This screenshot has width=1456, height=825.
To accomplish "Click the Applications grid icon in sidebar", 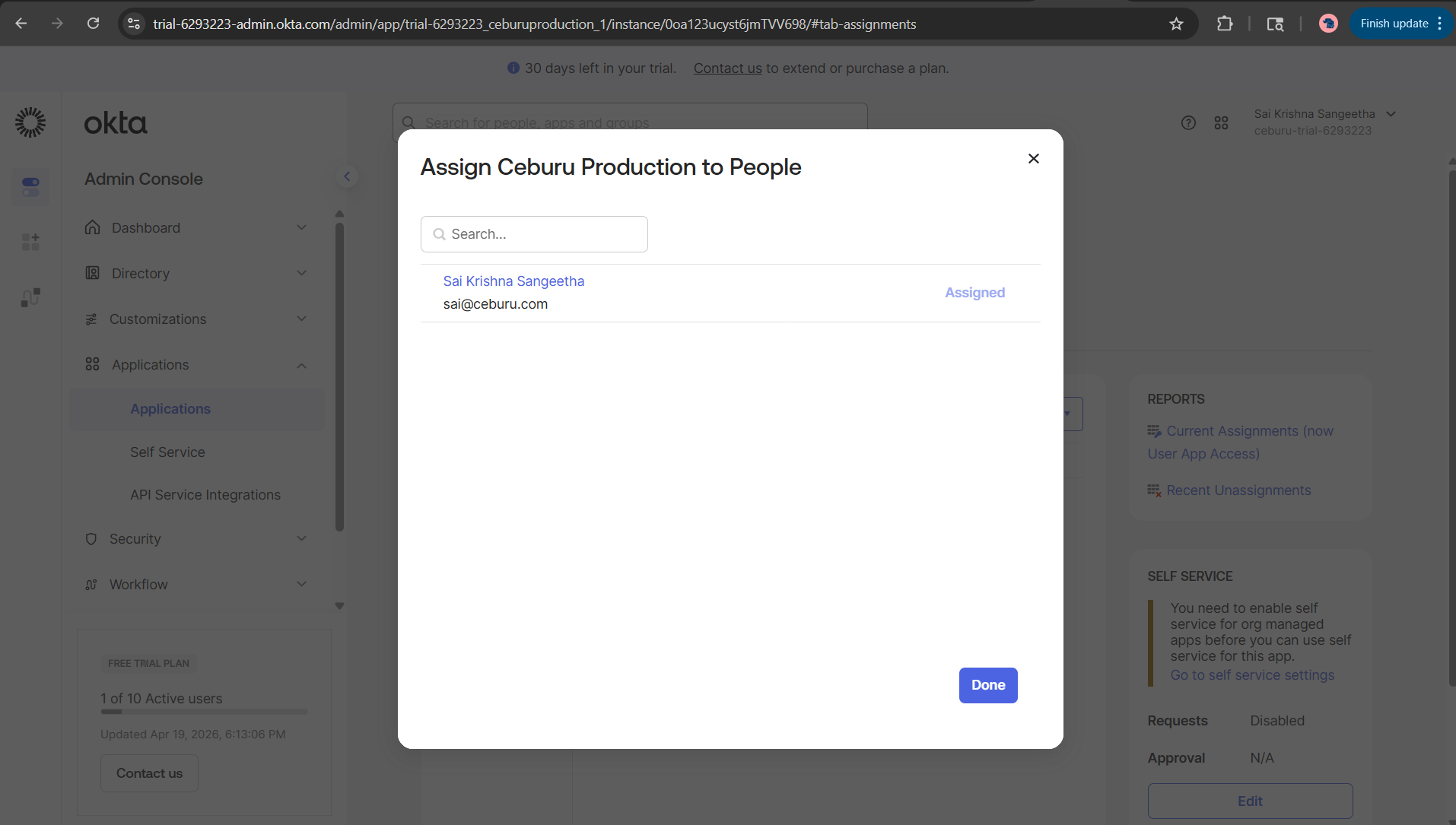I will pos(92,364).
